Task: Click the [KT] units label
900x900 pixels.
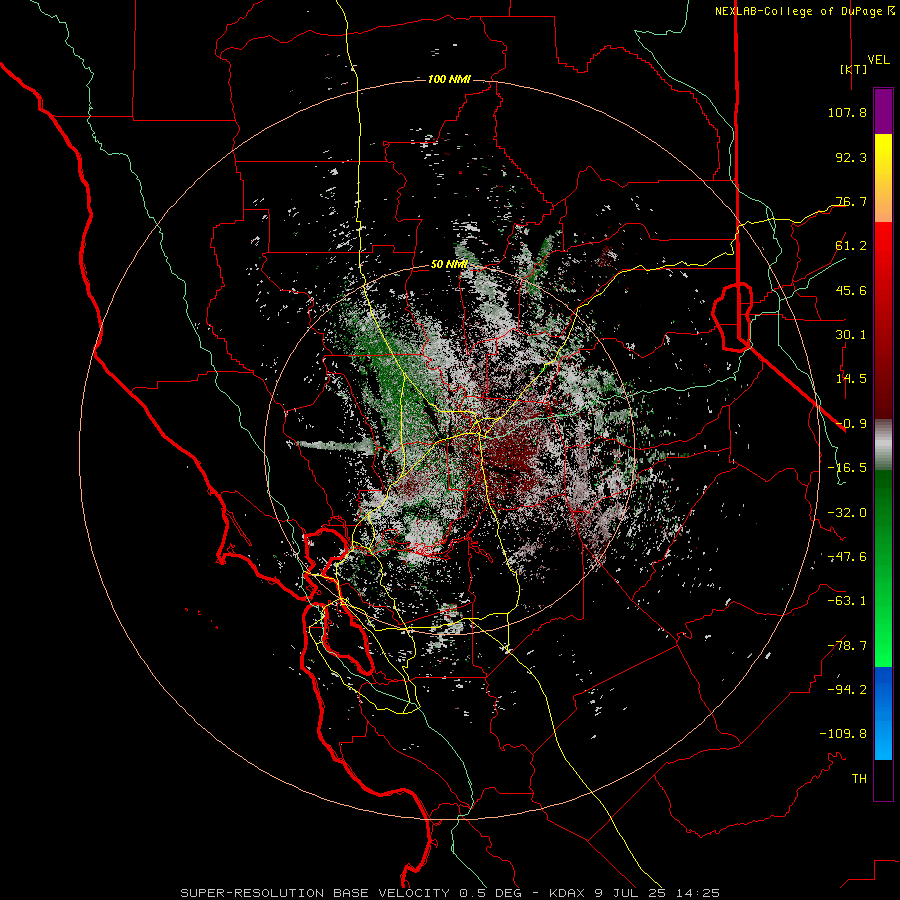Action: (853, 69)
